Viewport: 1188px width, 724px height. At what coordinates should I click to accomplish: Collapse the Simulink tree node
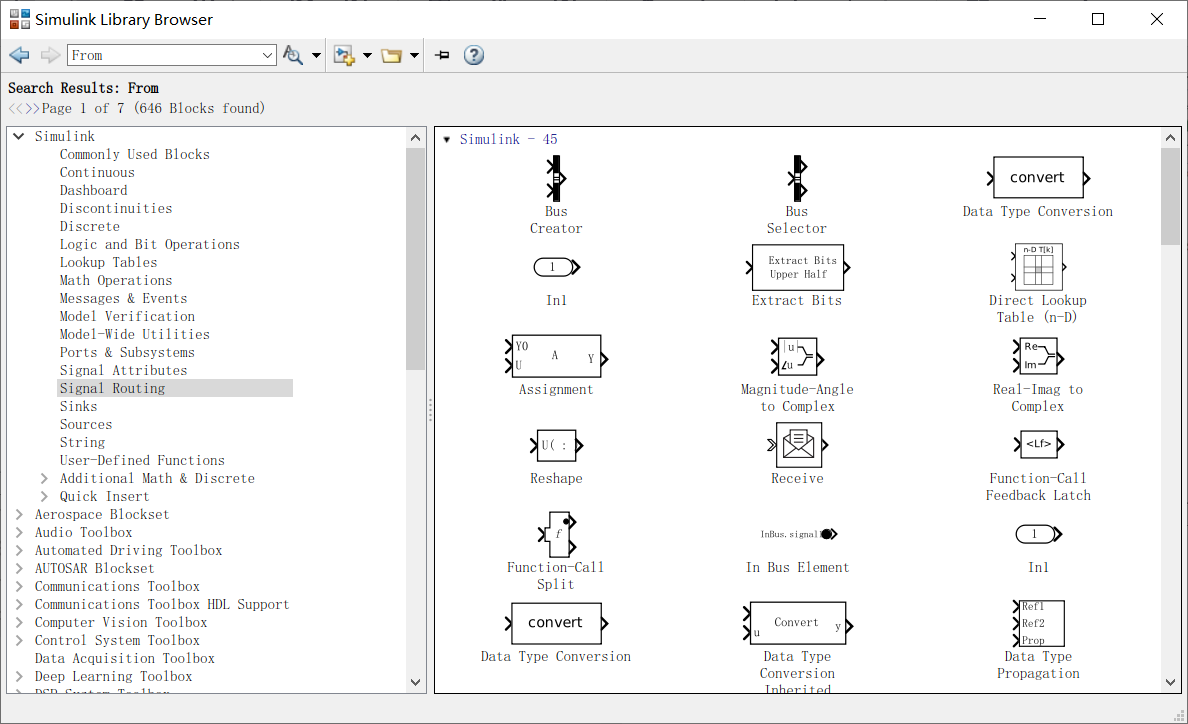(x=19, y=136)
